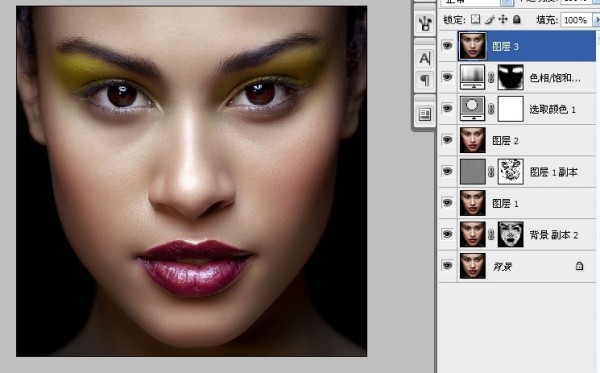
Task: Hide the 图层 3 layer
Action: [447, 46]
